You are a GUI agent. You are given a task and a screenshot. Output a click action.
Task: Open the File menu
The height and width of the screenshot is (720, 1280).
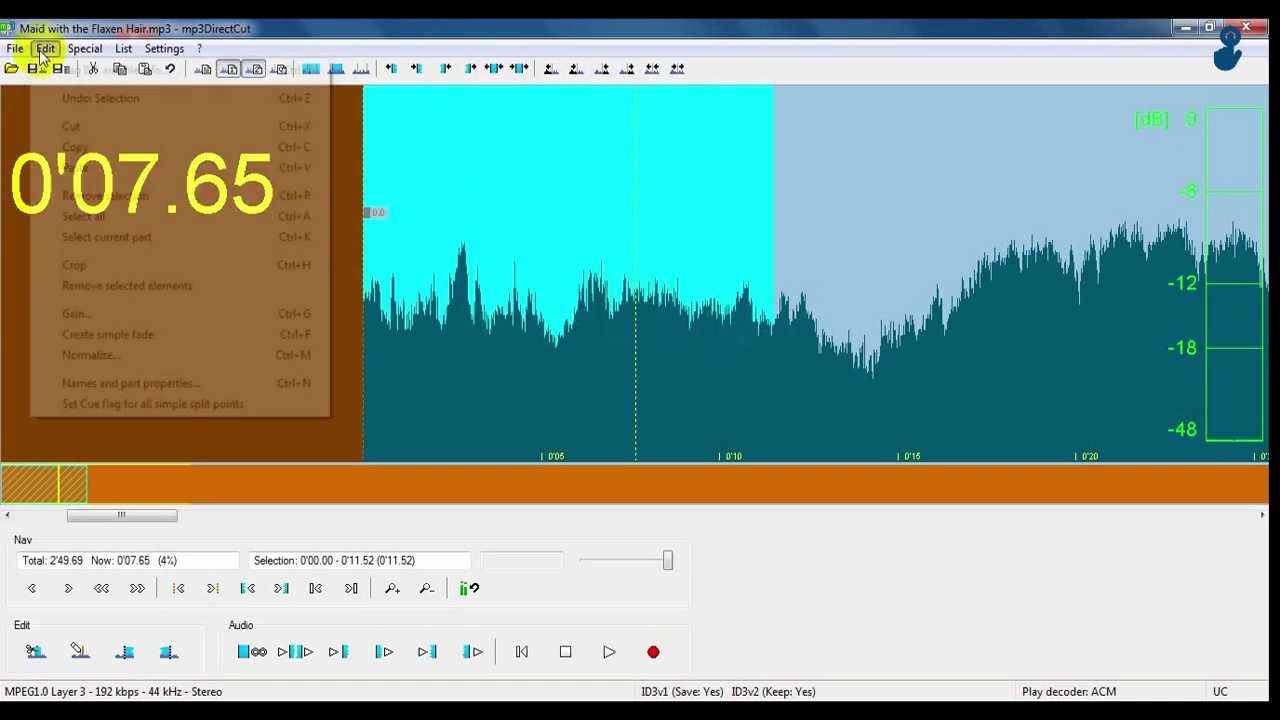pyautogui.click(x=15, y=48)
